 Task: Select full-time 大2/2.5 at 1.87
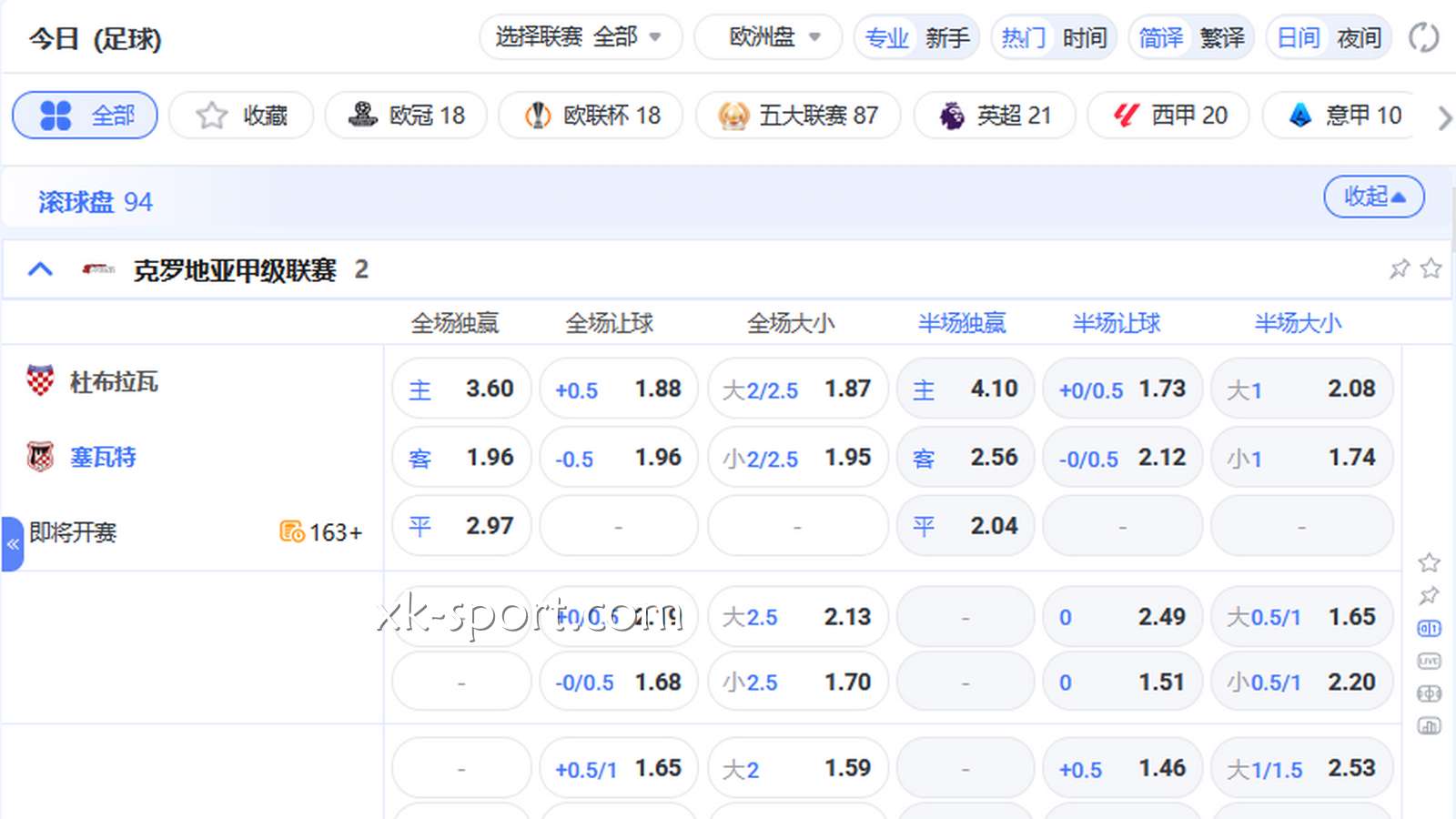tap(798, 389)
